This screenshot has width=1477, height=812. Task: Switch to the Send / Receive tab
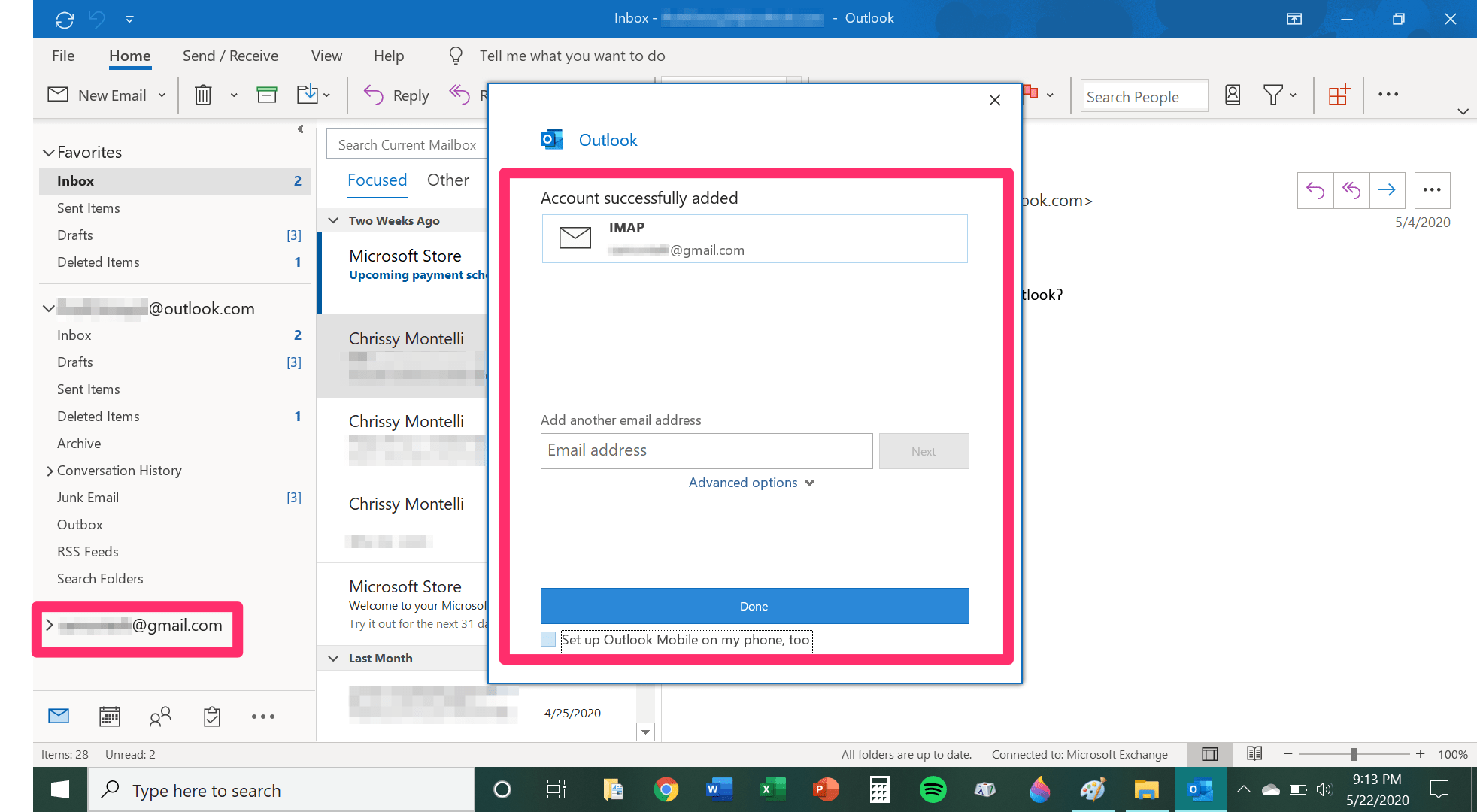230,56
